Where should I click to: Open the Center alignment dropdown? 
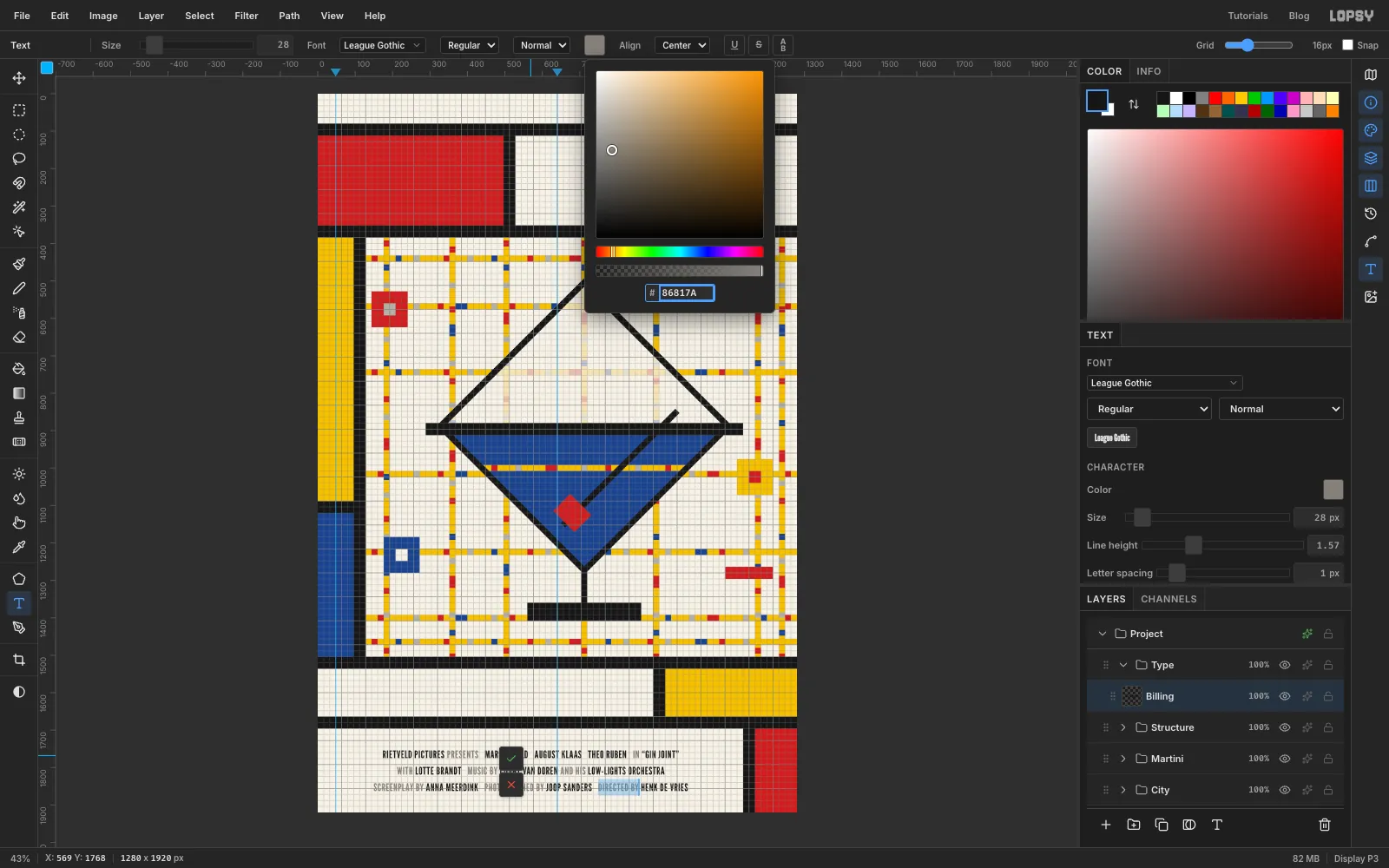pyautogui.click(x=682, y=45)
